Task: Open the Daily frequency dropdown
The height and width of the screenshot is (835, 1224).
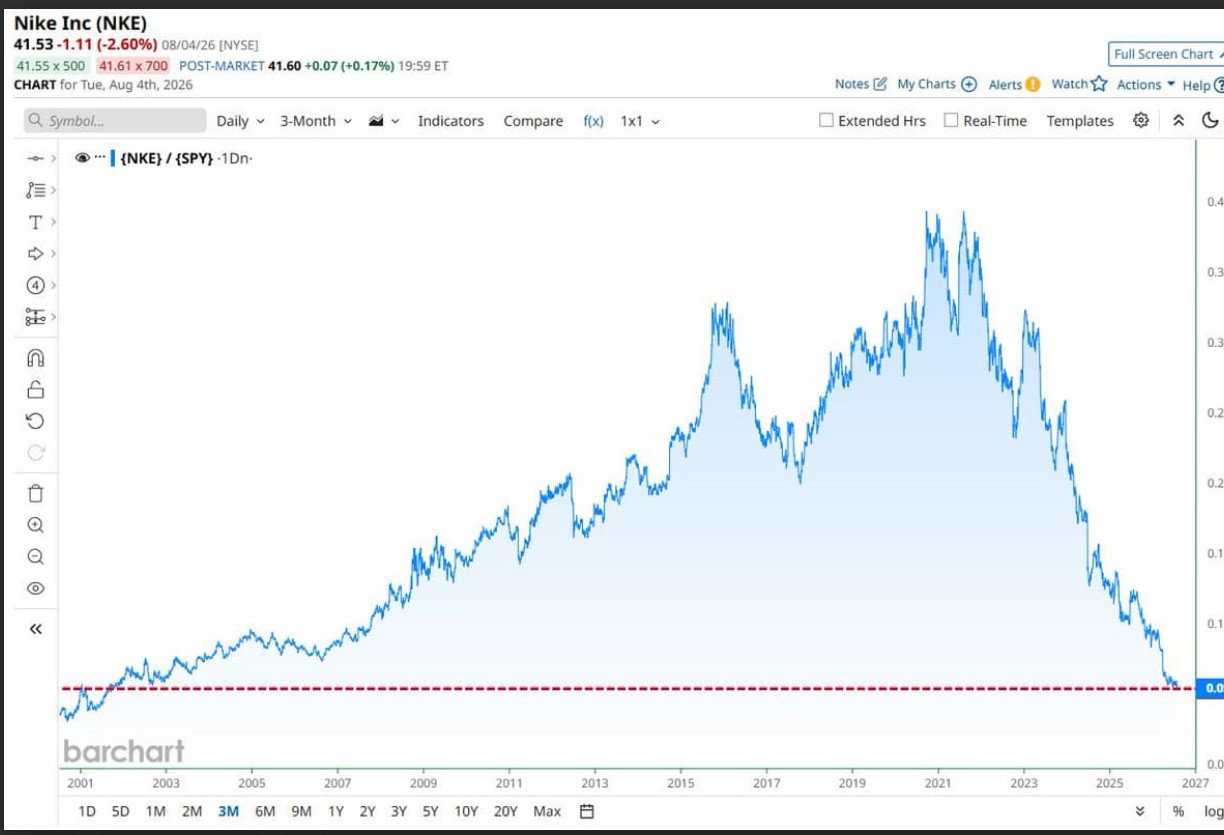Action: click(241, 121)
